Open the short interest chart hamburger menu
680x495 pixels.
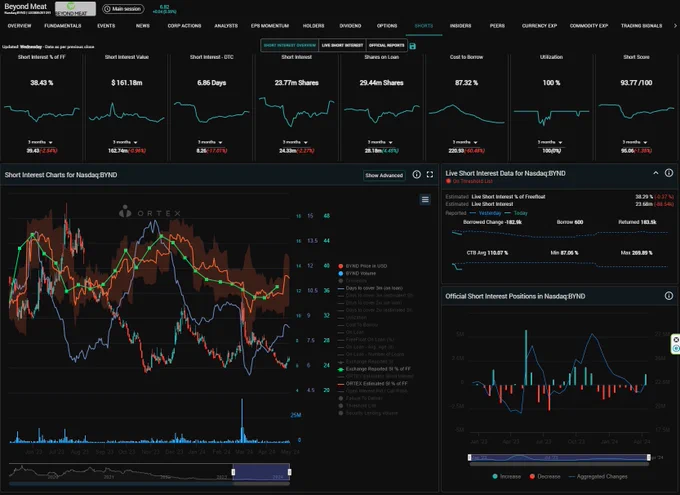[425, 200]
